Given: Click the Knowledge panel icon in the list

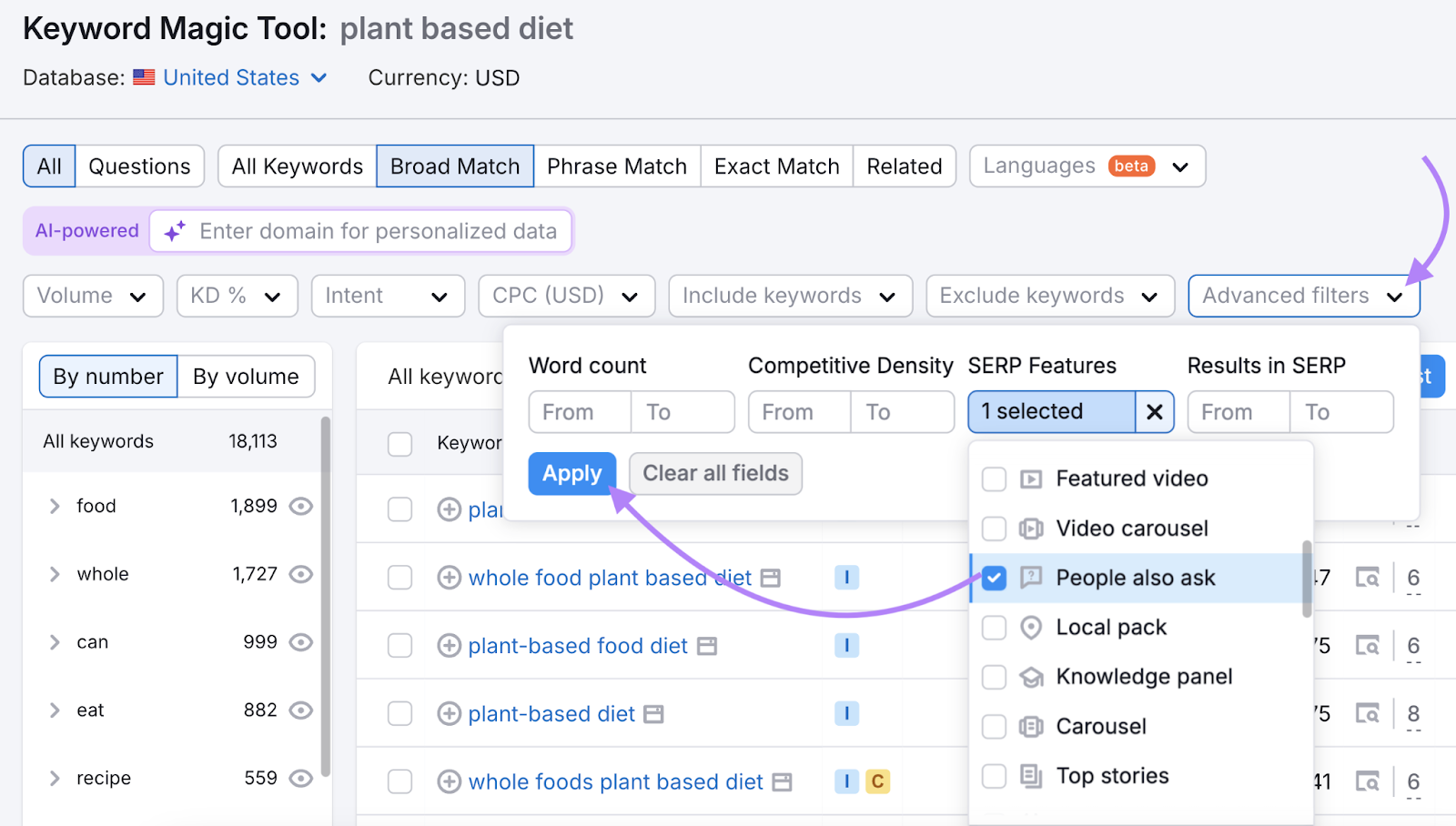Looking at the screenshot, I should tap(1029, 676).
